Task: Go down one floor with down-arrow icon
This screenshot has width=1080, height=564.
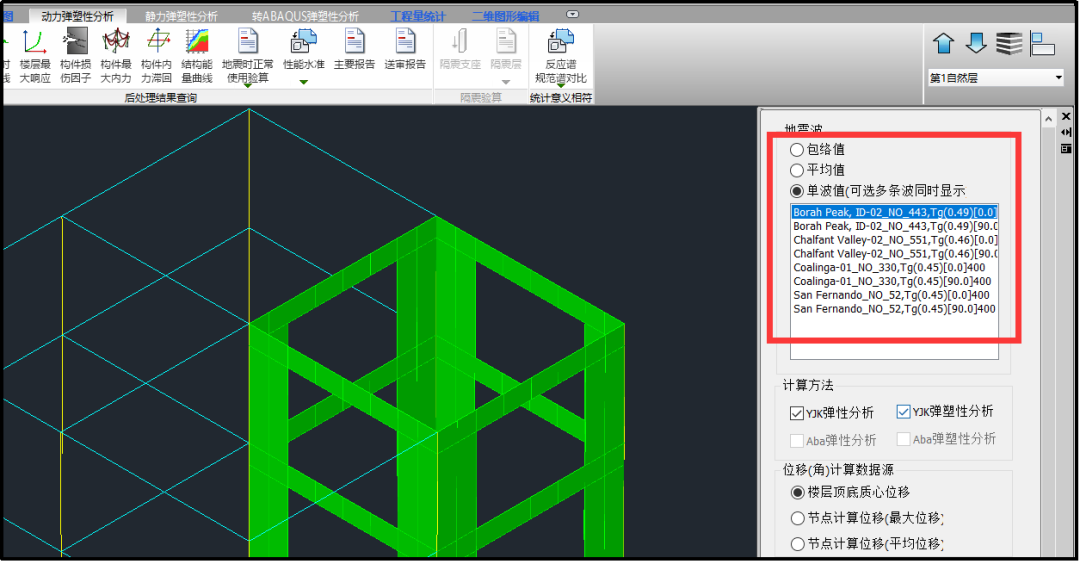Action: click(x=976, y=43)
